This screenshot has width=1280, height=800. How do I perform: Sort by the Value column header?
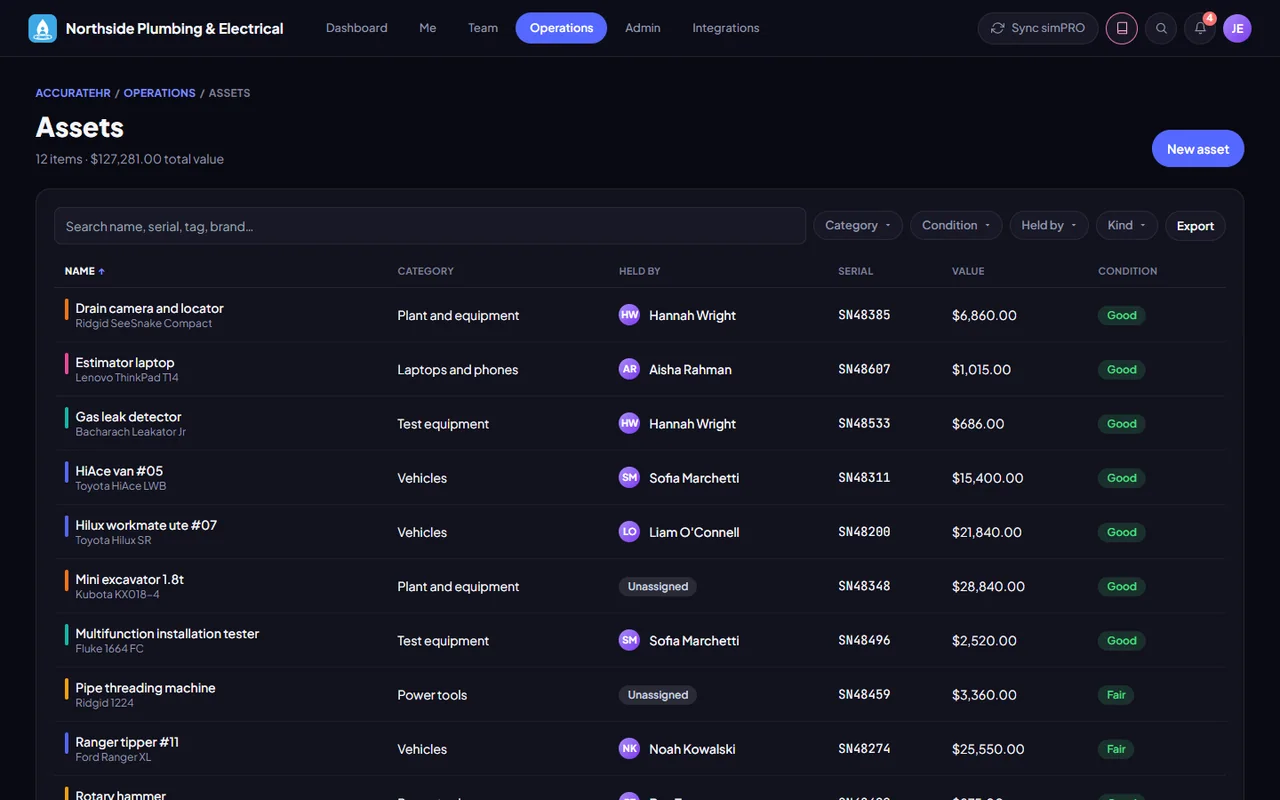(x=968, y=271)
